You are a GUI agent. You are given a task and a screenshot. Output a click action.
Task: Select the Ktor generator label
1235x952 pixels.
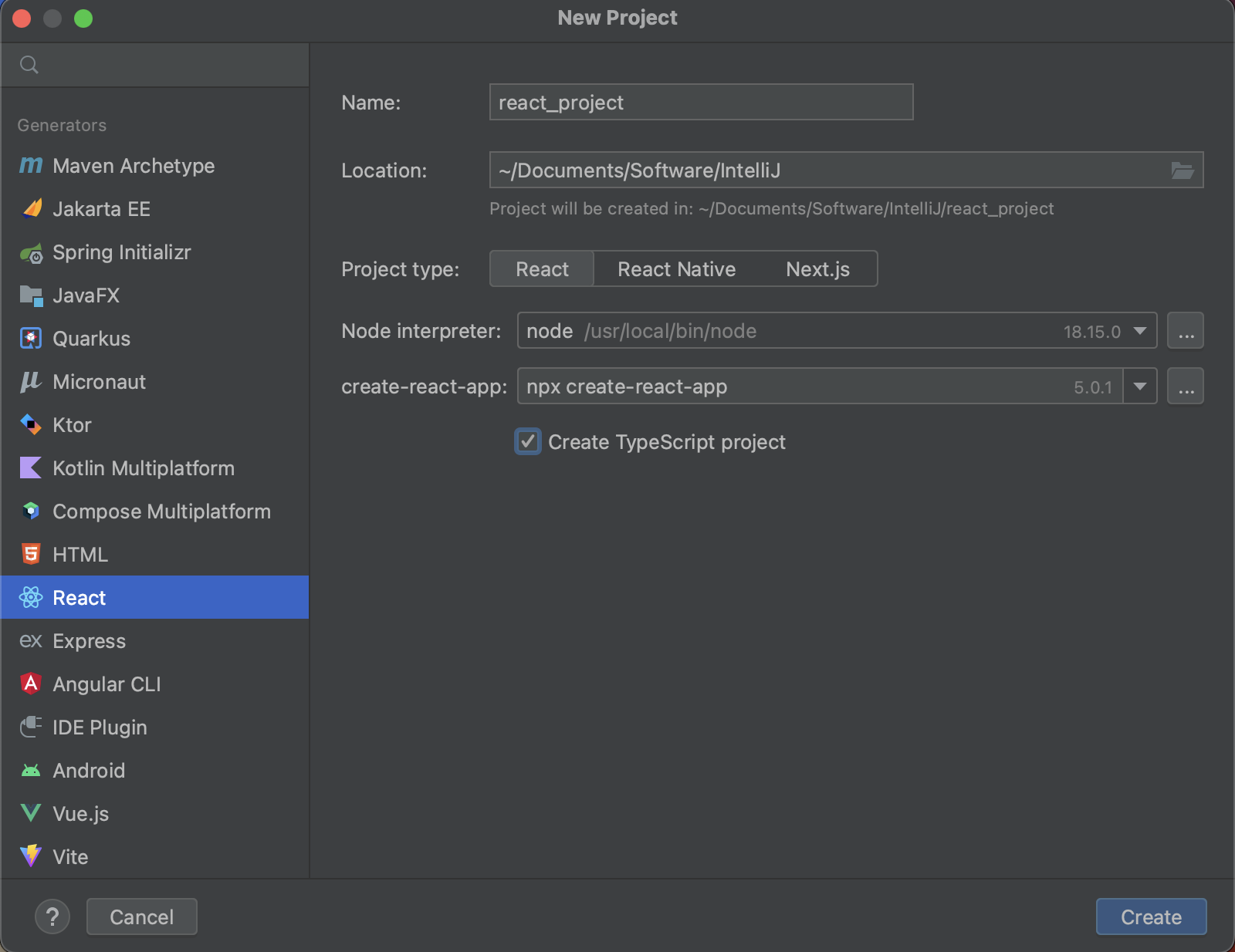(72, 425)
